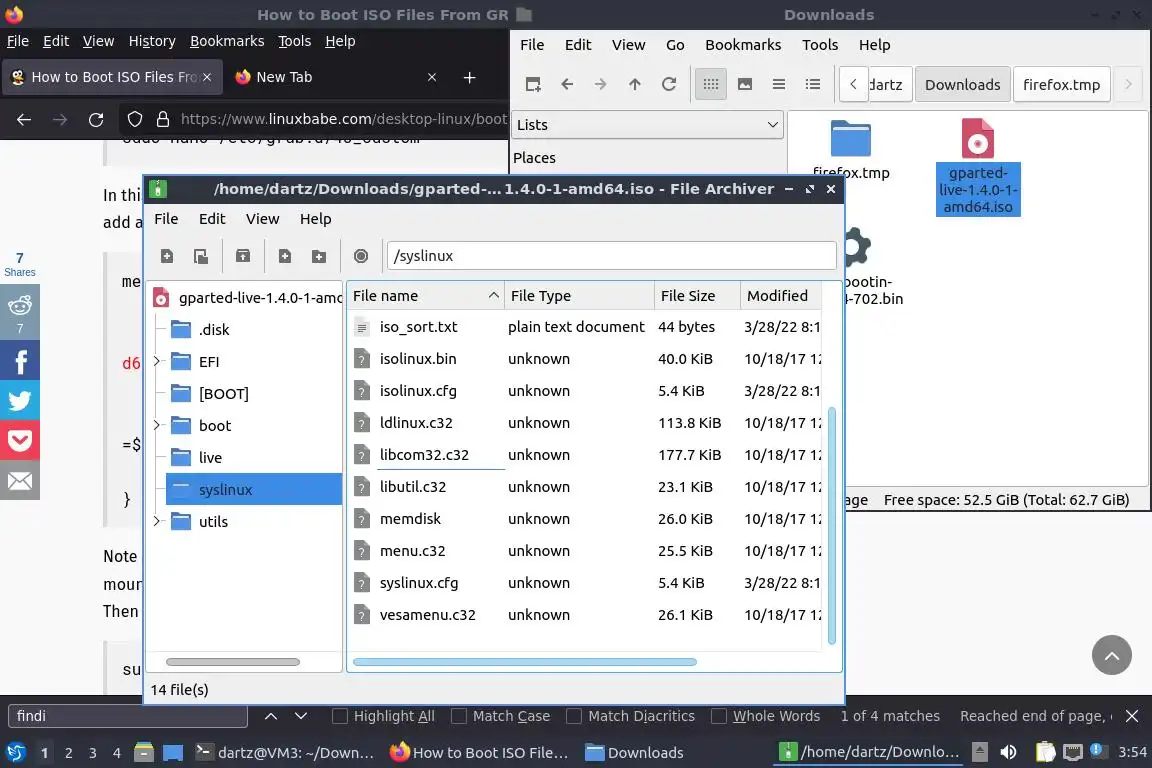The width and height of the screenshot is (1152, 768).
Task: Expand the boot folder in archive tree
Action: coord(156,425)
